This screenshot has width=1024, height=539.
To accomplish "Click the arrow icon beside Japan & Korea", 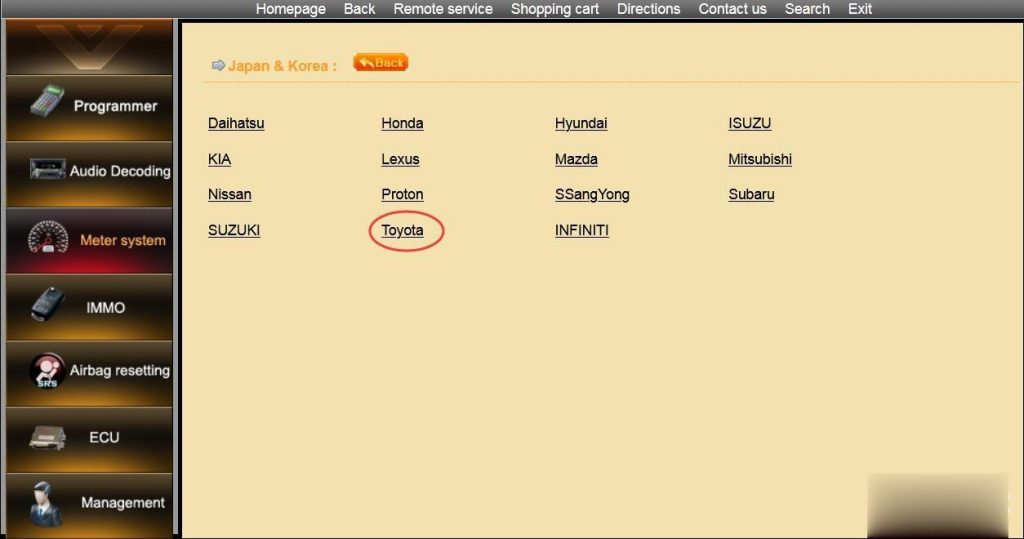I will tap(218, 65).
